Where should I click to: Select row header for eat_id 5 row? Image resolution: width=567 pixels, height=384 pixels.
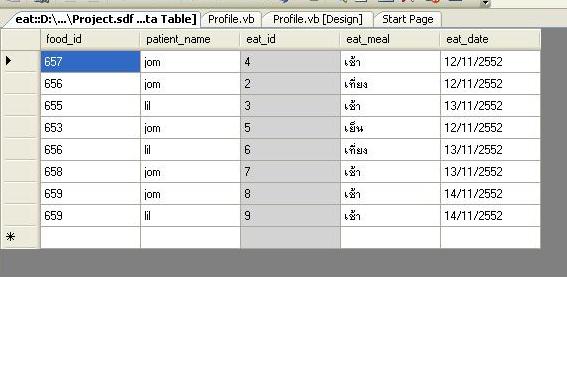pyautogui.click(x=21, y=128)
